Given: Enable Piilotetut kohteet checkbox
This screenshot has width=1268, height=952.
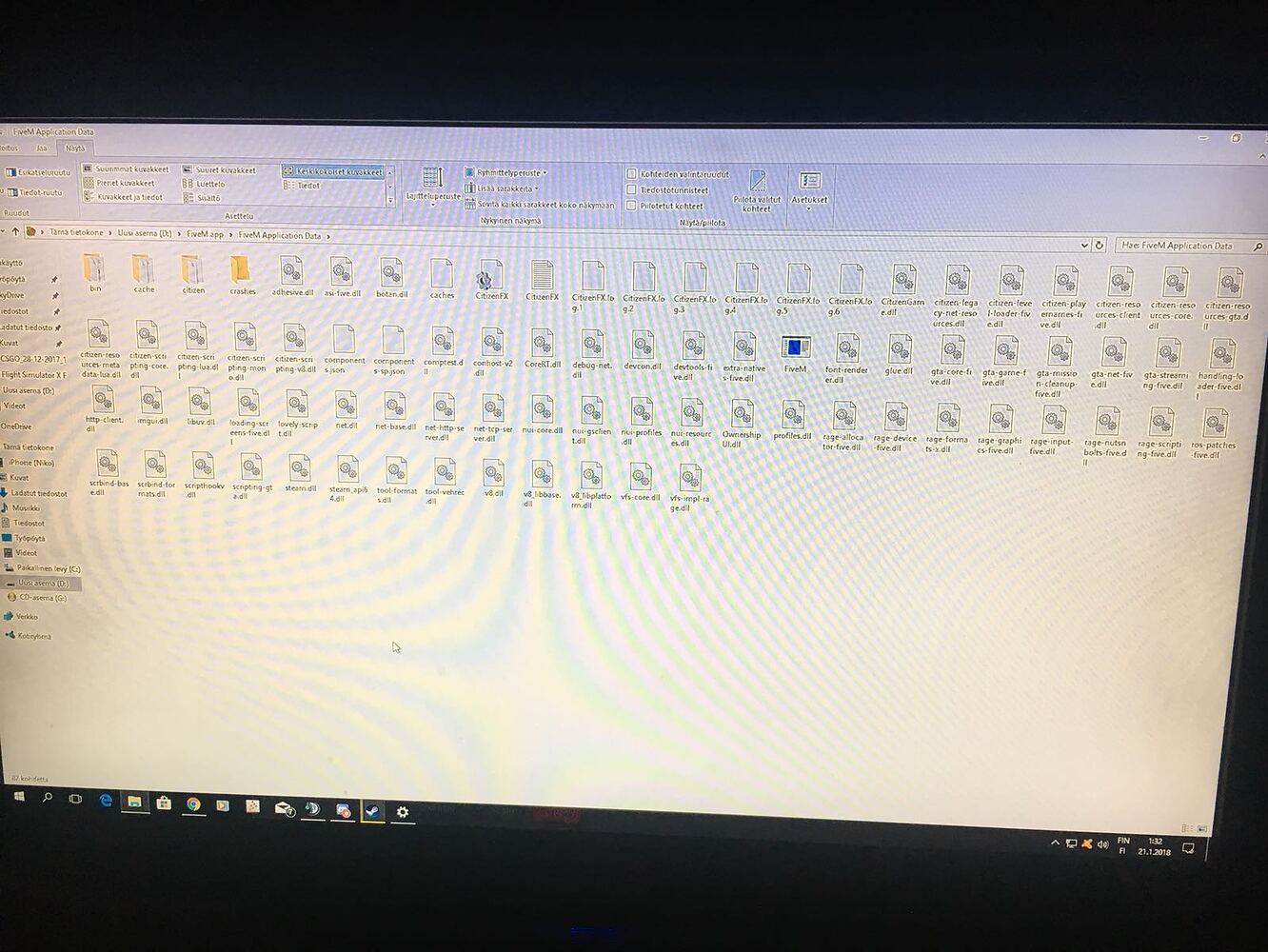Looking at the screenshot, I should point(631,205).
